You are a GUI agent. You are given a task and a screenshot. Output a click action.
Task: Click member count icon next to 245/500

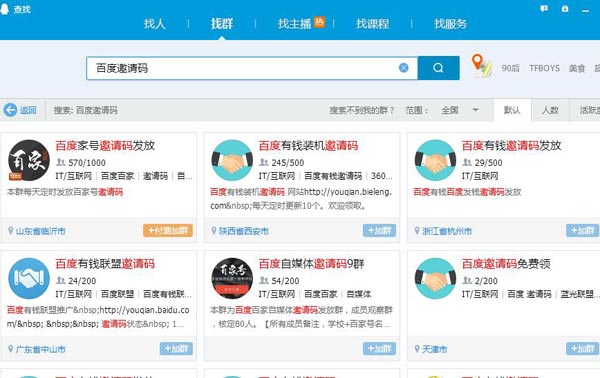pos(264,162)
